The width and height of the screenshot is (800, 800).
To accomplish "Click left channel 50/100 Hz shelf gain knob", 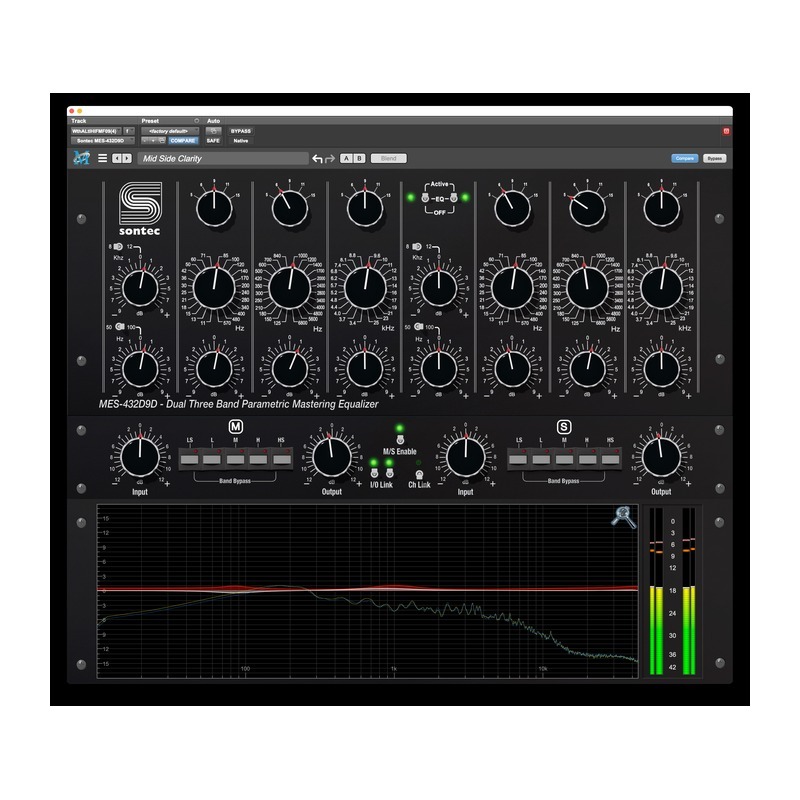I will [140, 368].
